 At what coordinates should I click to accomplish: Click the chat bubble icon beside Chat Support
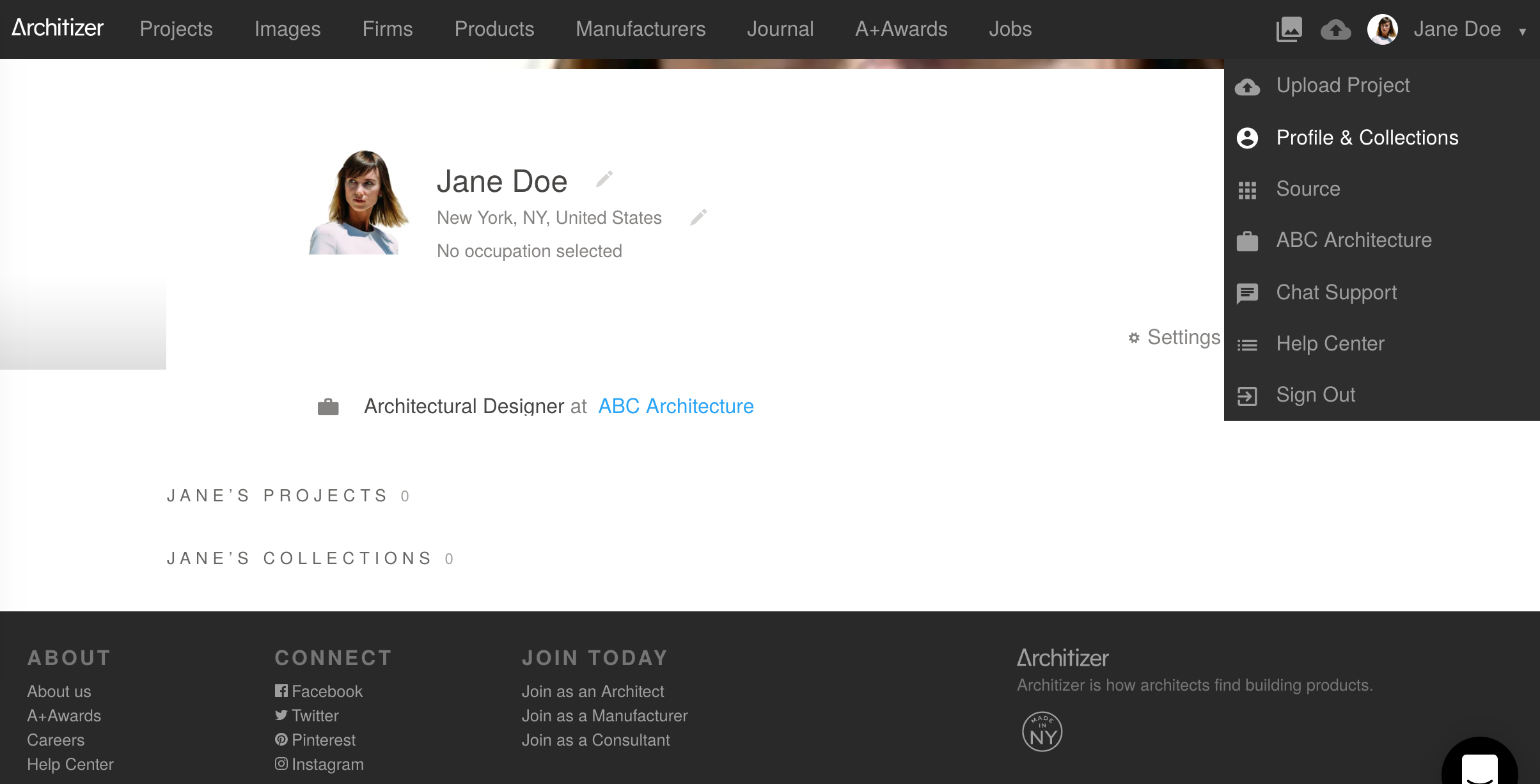pyautogui.click(x=1247, y=293)
